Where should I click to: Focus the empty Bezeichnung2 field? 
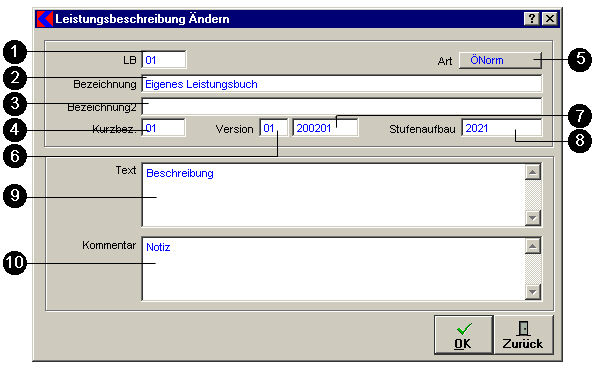[x=342, y=107]
